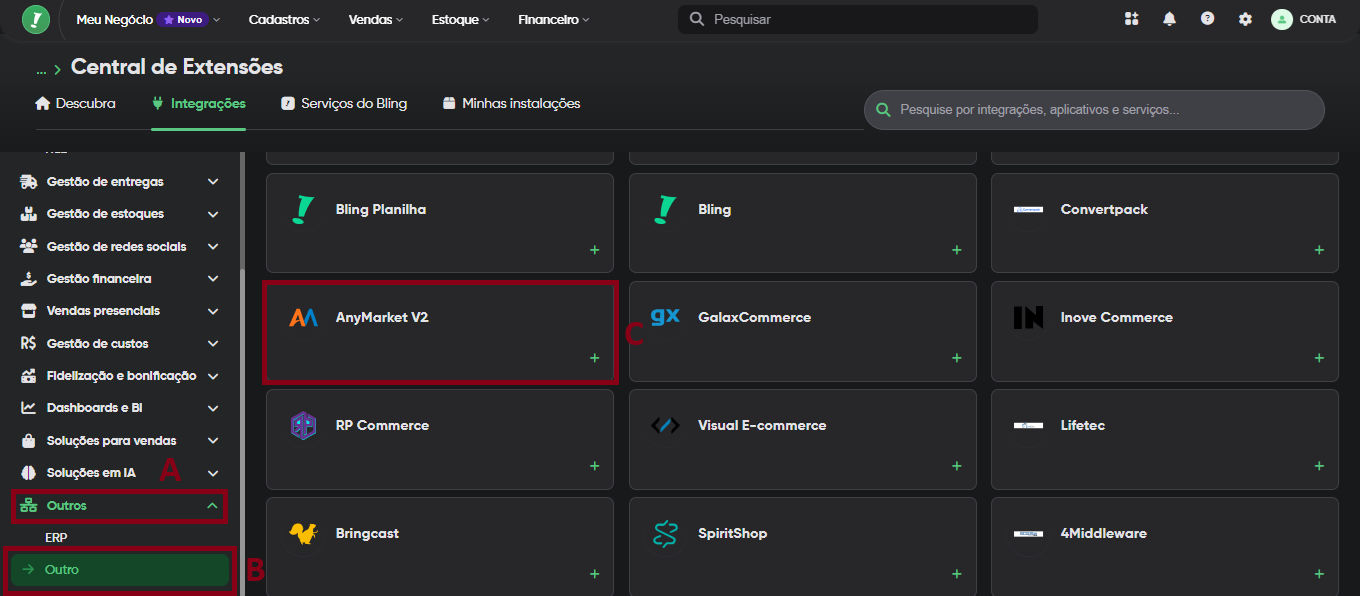The height and width of the screenshot is (596, 1360).
Task: Expand Soluções para vendas category
Action: (x=120, y=441)
